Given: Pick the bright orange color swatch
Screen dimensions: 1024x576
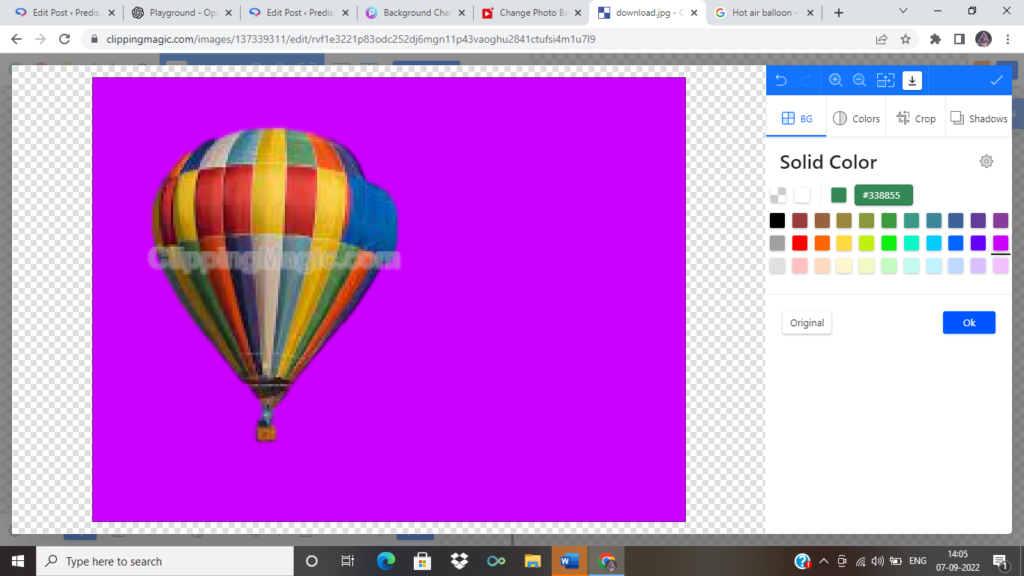Looking at the screenshot, I should coord(822,243).
